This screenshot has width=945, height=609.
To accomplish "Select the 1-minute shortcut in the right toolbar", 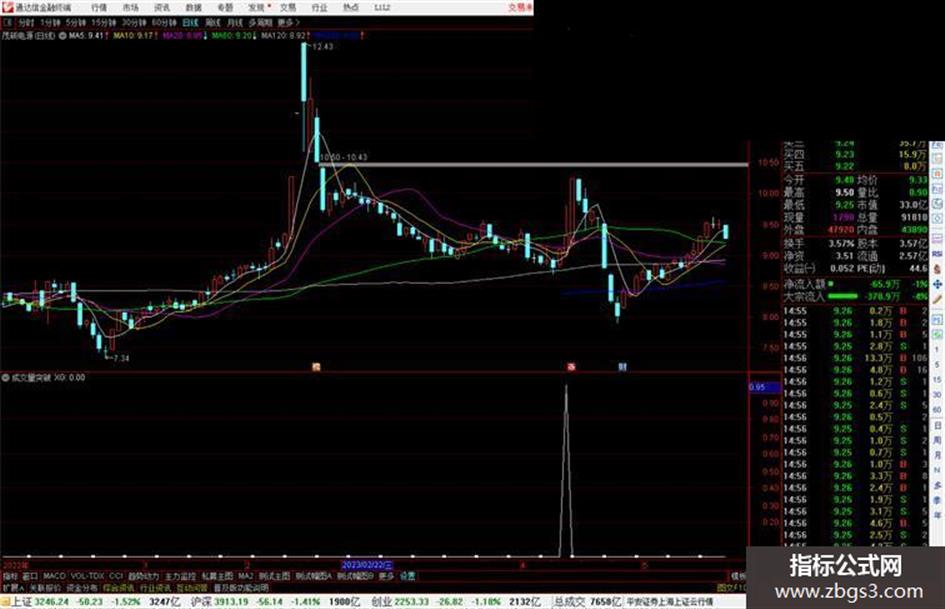I will point(937,350).
